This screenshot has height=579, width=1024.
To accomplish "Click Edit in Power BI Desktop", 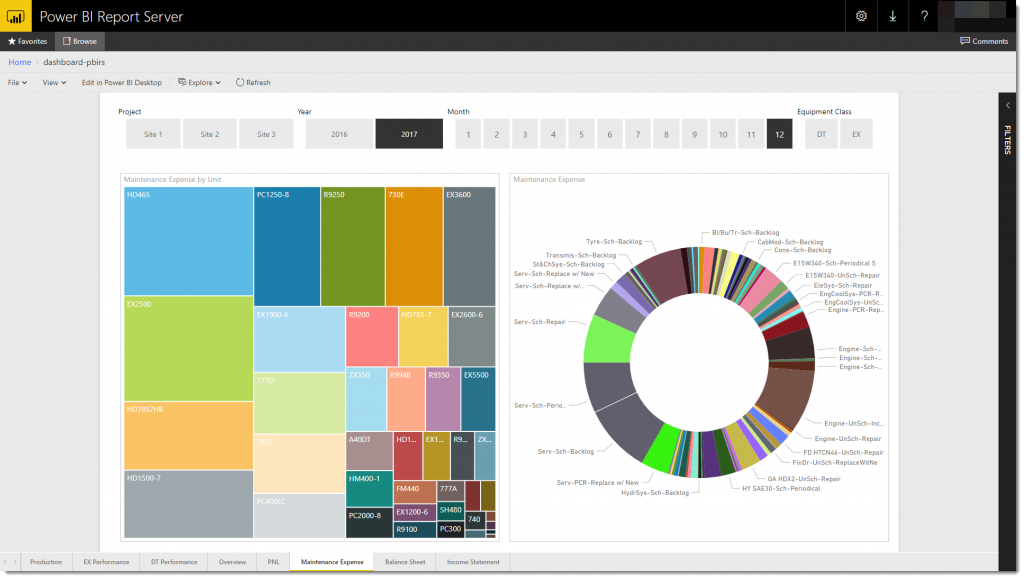I will pyautogui.click(x=121, y=82).
